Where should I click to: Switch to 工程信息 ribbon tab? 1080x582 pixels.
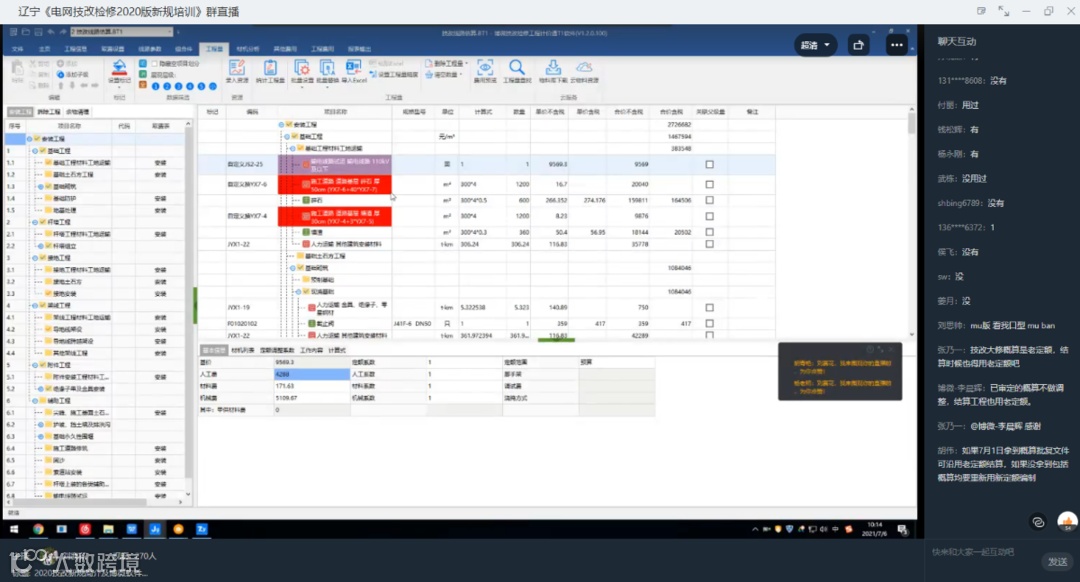coord(76,49)
